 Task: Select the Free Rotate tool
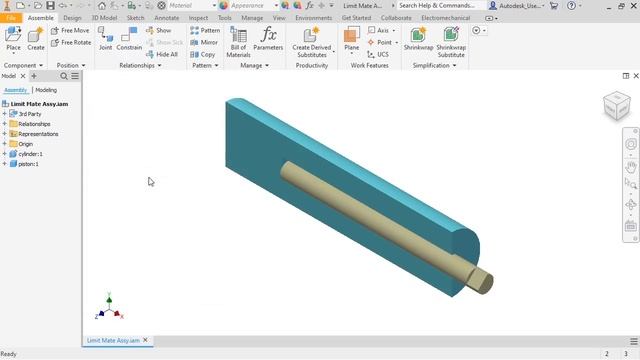[x=71, y=42]
